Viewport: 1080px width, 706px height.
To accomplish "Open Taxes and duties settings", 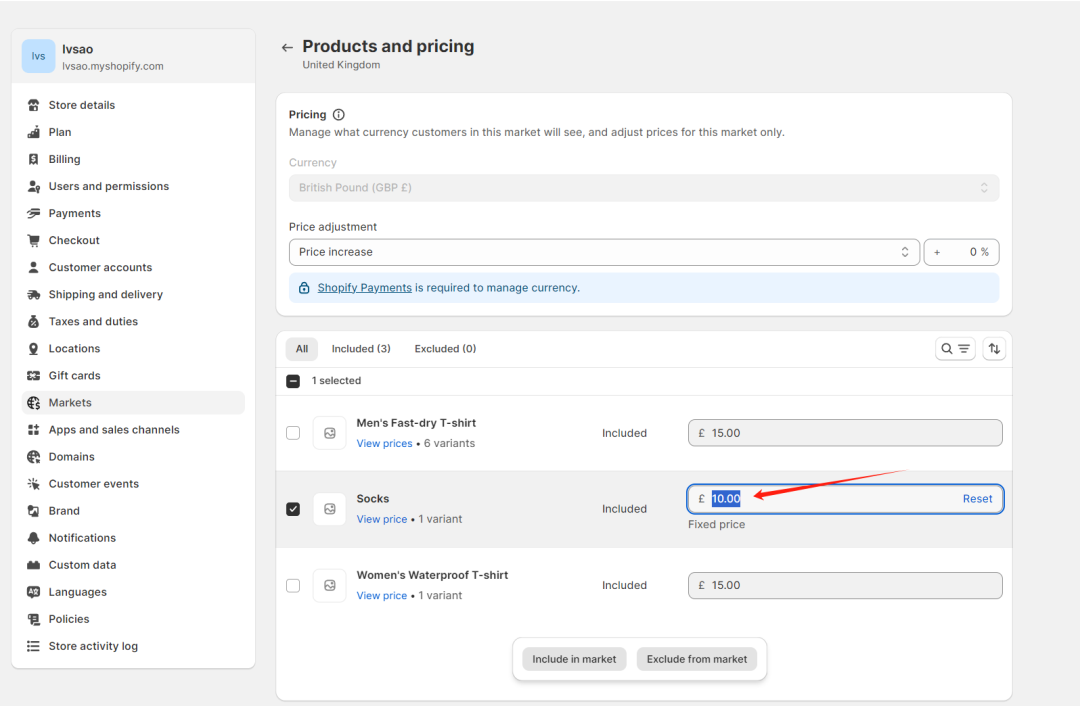I will [133, 321].
